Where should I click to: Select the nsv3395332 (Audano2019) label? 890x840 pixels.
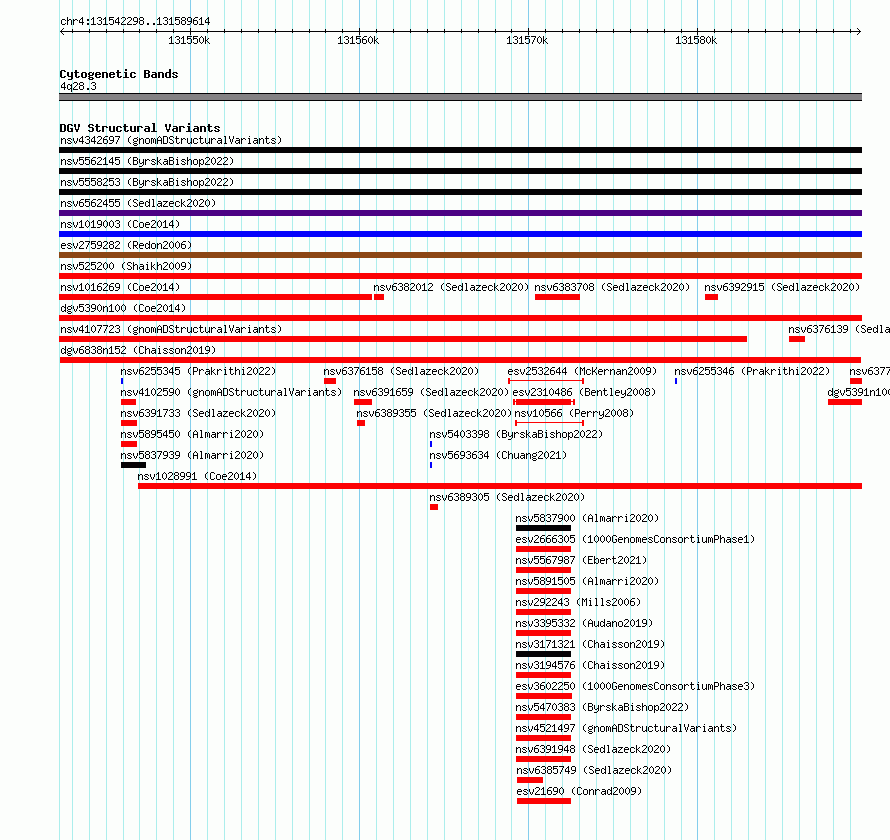584,623
